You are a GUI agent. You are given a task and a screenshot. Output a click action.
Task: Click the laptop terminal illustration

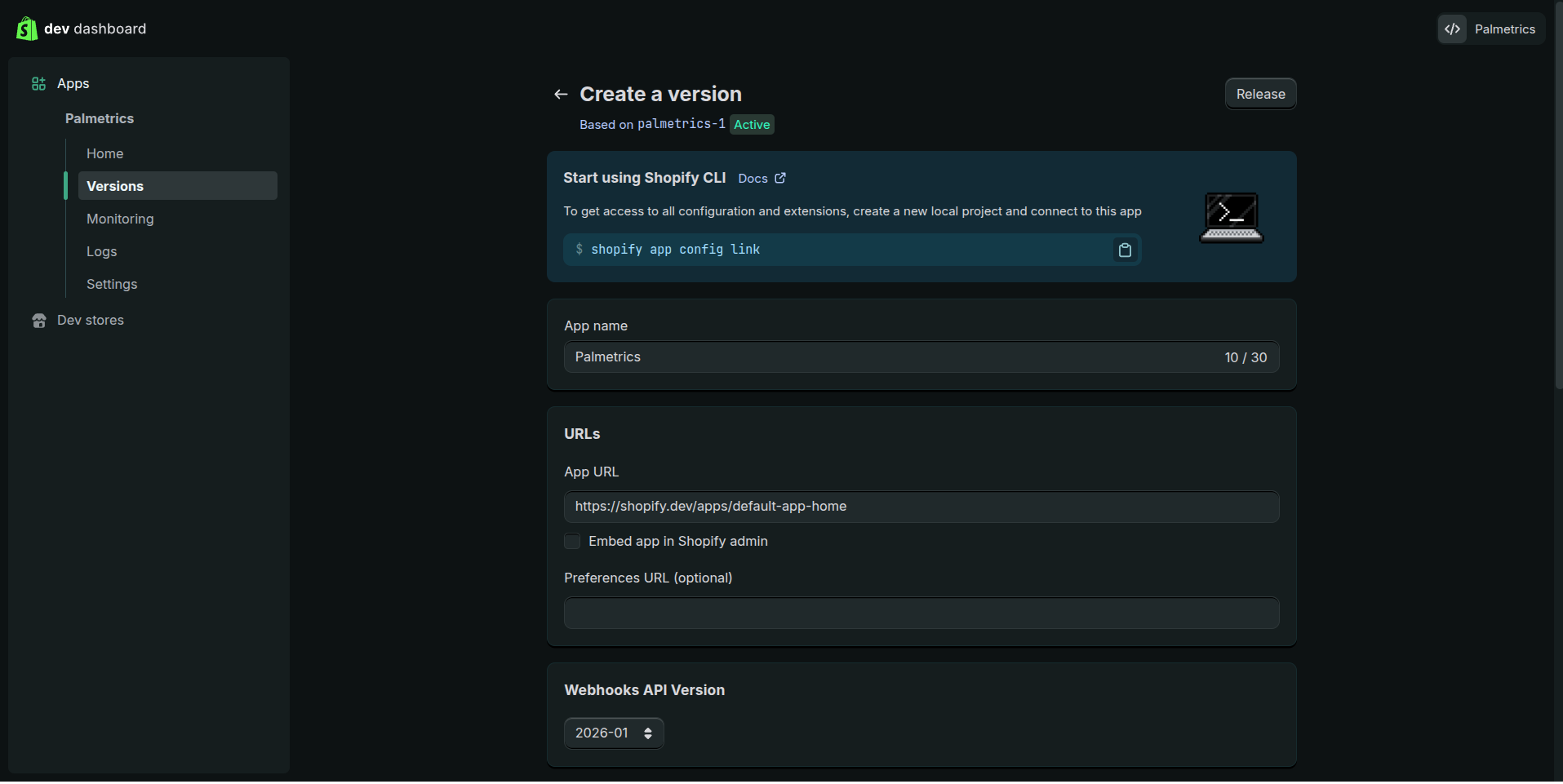point(1231,217)
